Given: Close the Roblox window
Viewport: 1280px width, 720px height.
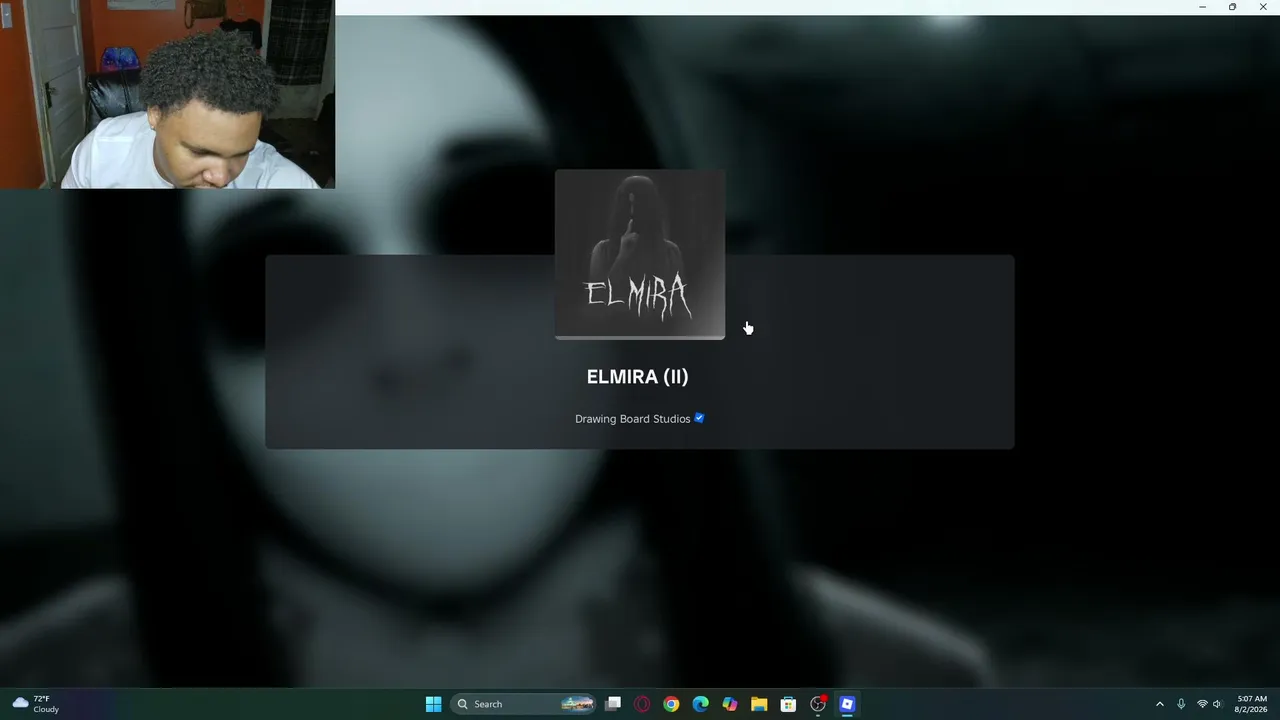Looking at the screenshot, I should click(x=1263, y=7).
